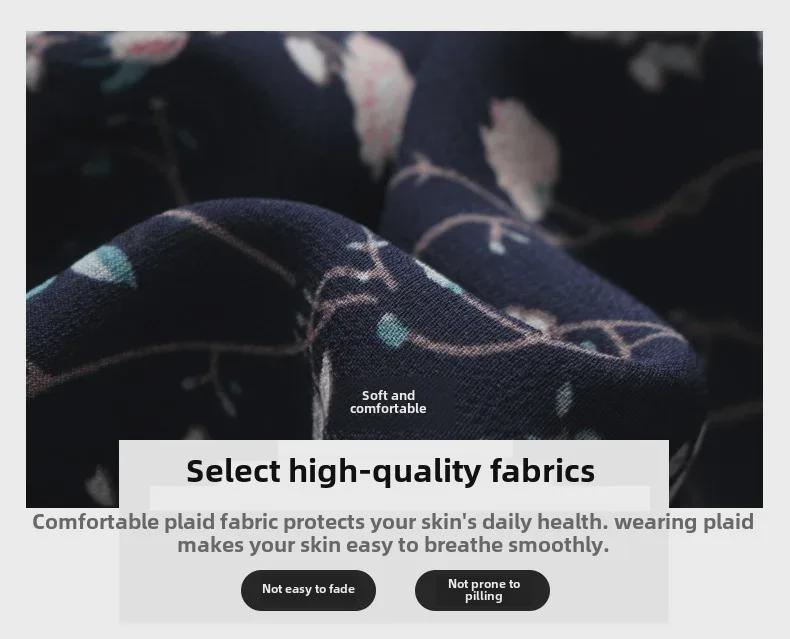
Task: Click the words "daily health." in the description
Action: (x=545, y=522)
